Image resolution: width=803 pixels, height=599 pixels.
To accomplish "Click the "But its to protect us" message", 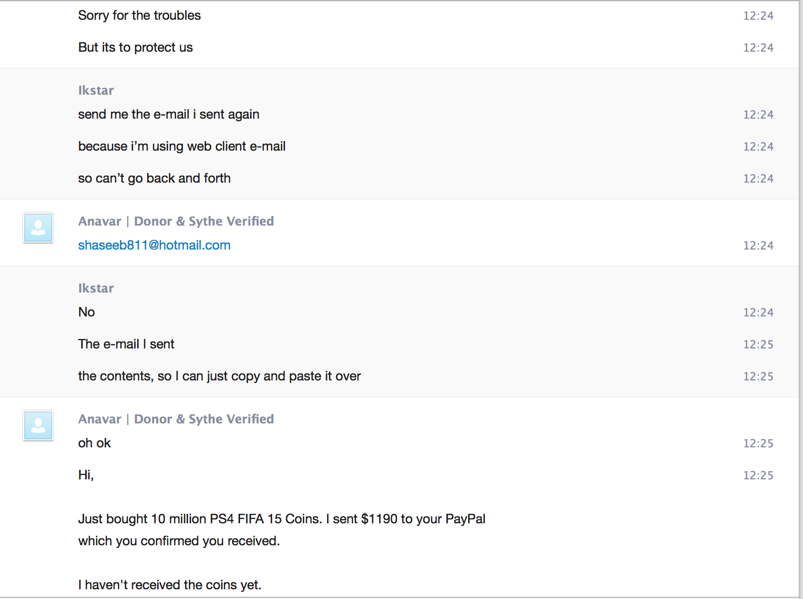I will point(135,47).
